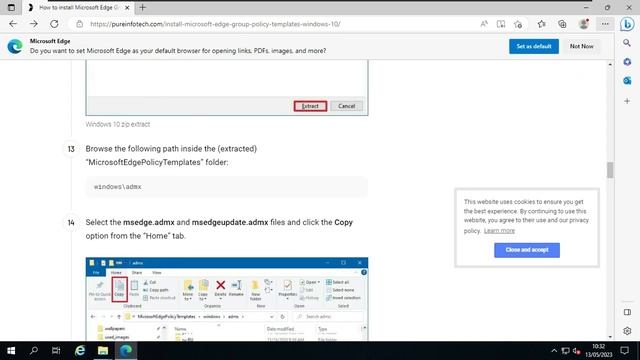
Task: Open sidebar search
Action: point(627,43)
